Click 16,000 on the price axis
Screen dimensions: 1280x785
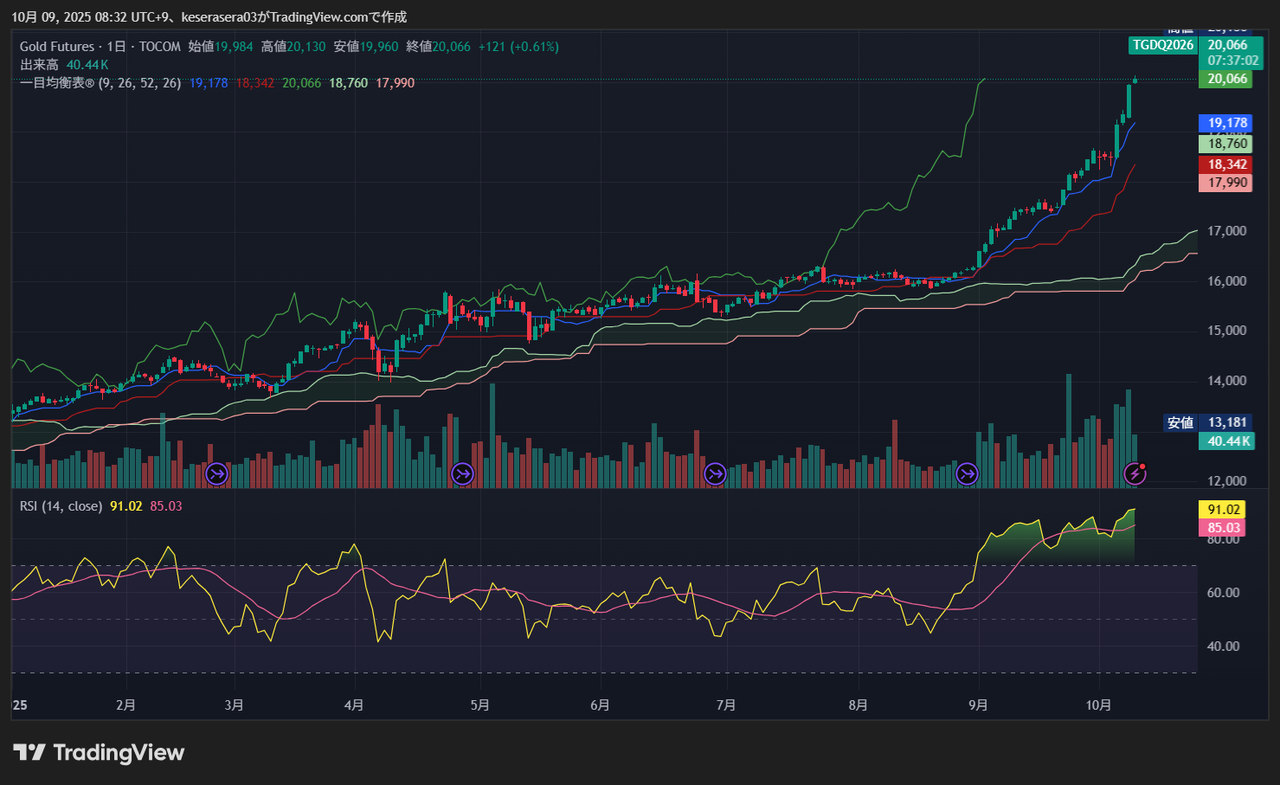(x=1226, y=281)
